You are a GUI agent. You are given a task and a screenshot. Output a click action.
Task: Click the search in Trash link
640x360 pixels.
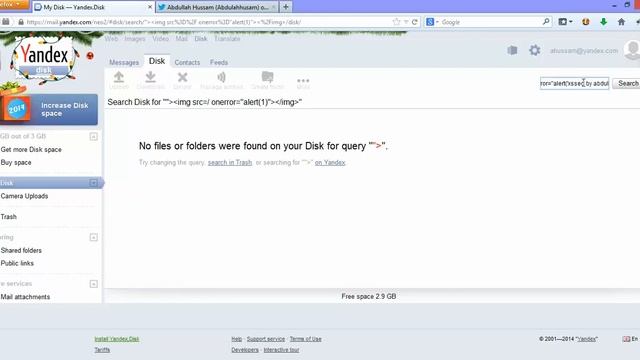click(x=230, y=162)
